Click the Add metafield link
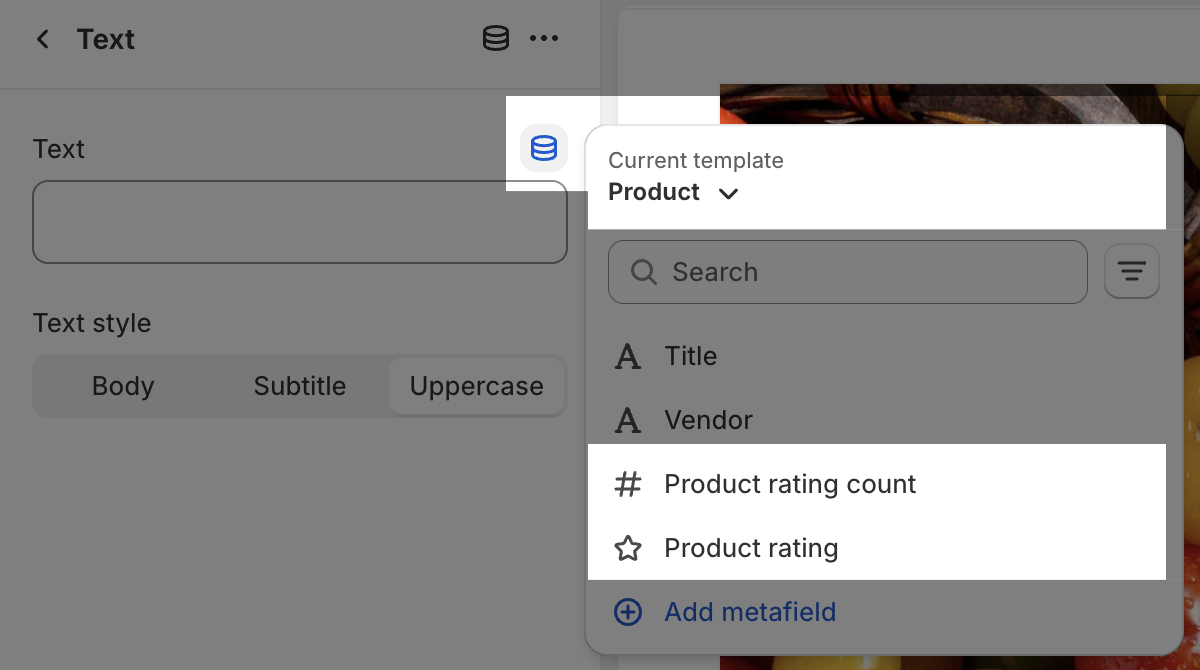 click(x=750, y=612)
